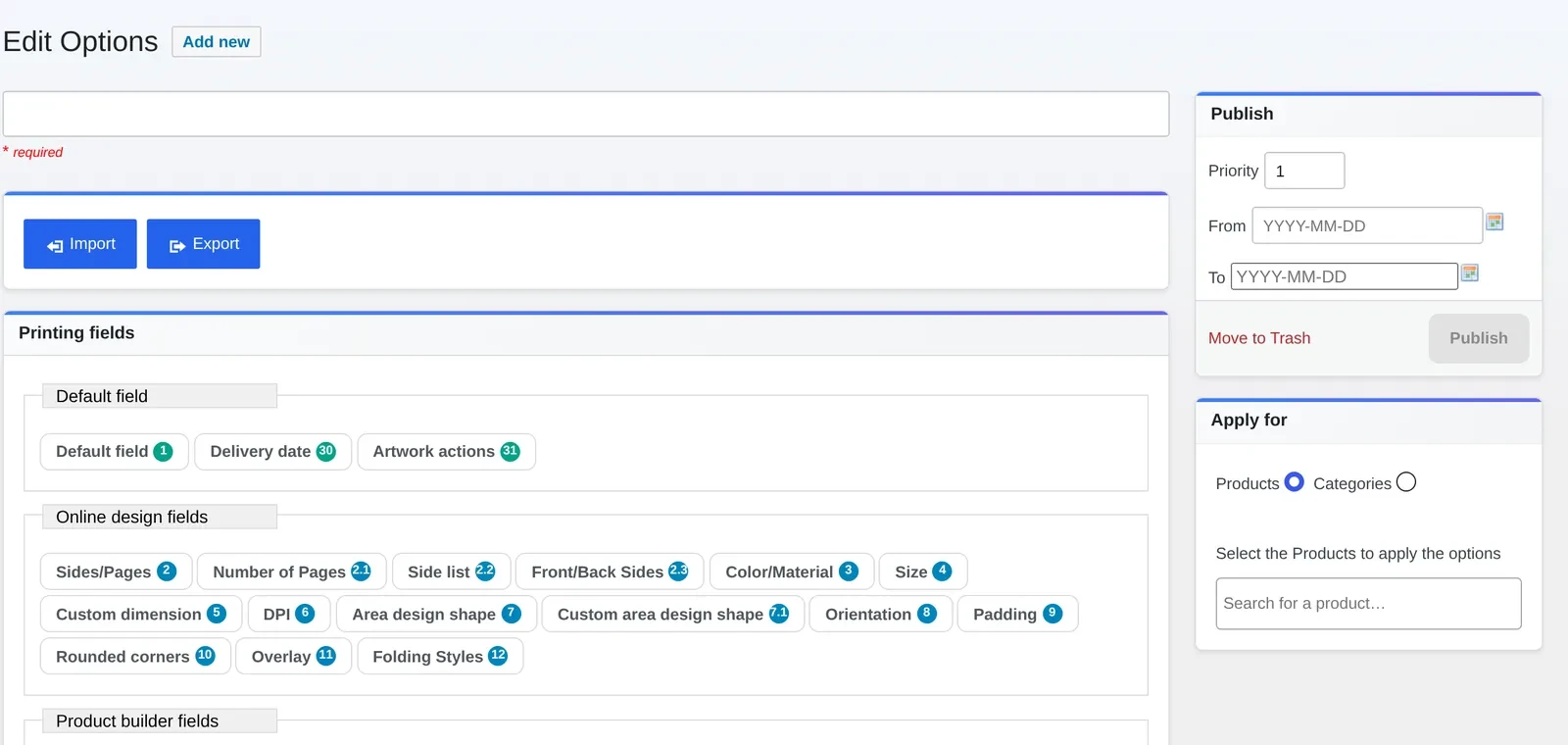Image resolution: width=1568 pixels, height=745 pixels.
Task: Add the Area design shape field
Action: coord(437,615)
